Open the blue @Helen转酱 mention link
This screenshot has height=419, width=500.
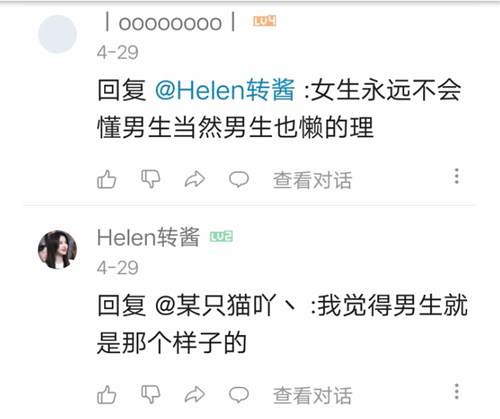coord(225,90)
